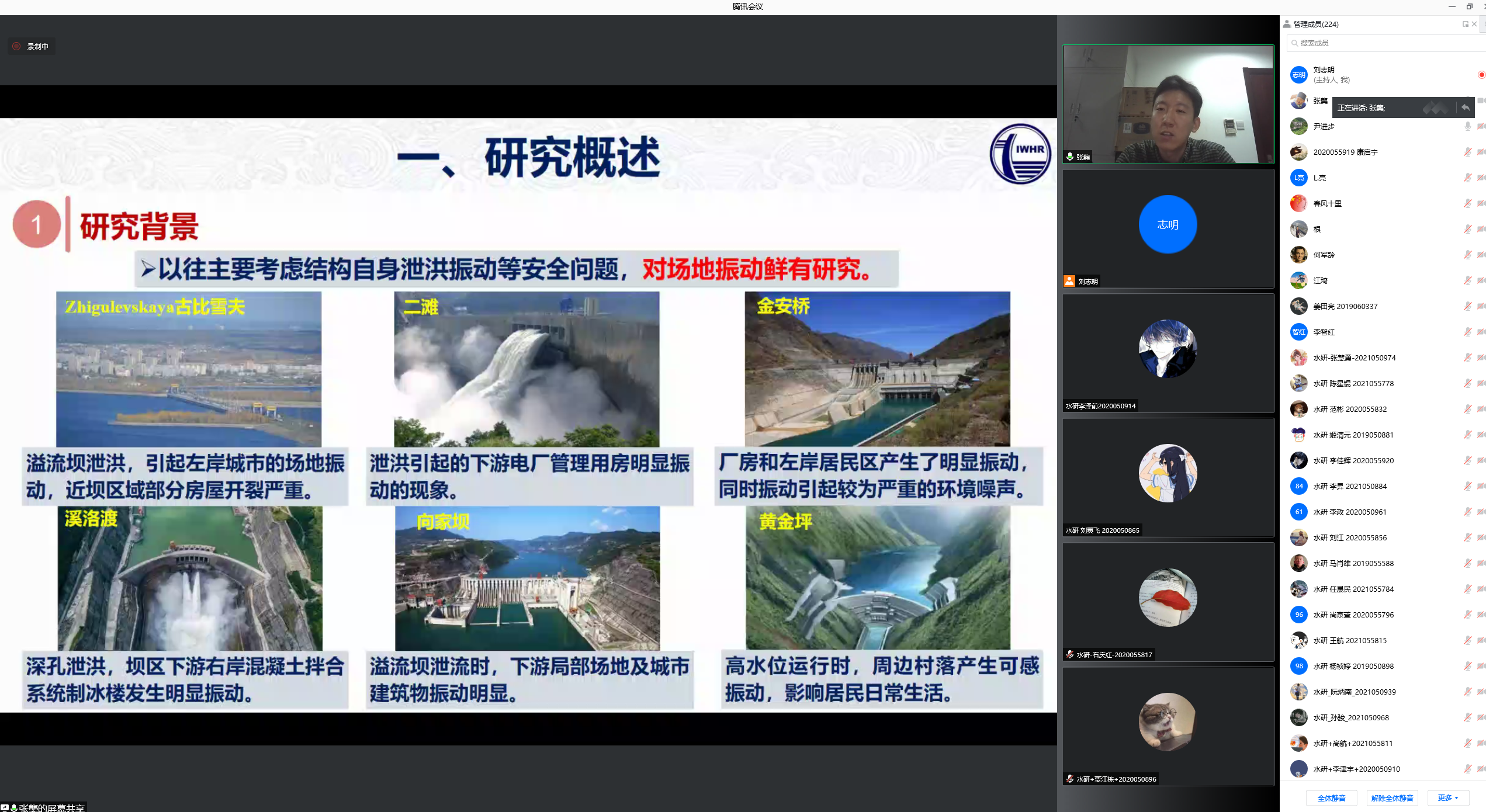Select member 水研 范彬 2020055832

1350,409
